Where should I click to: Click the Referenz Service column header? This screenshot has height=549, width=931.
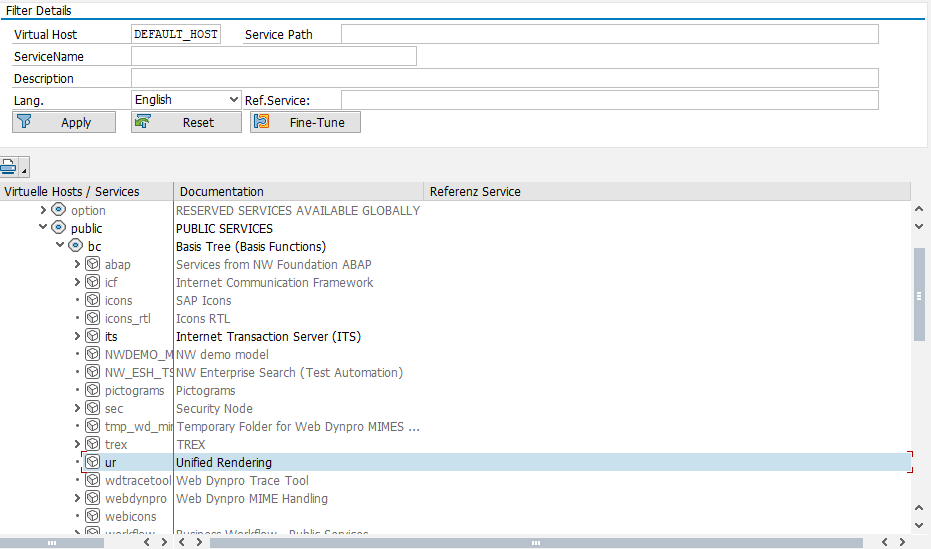(667, 191)
